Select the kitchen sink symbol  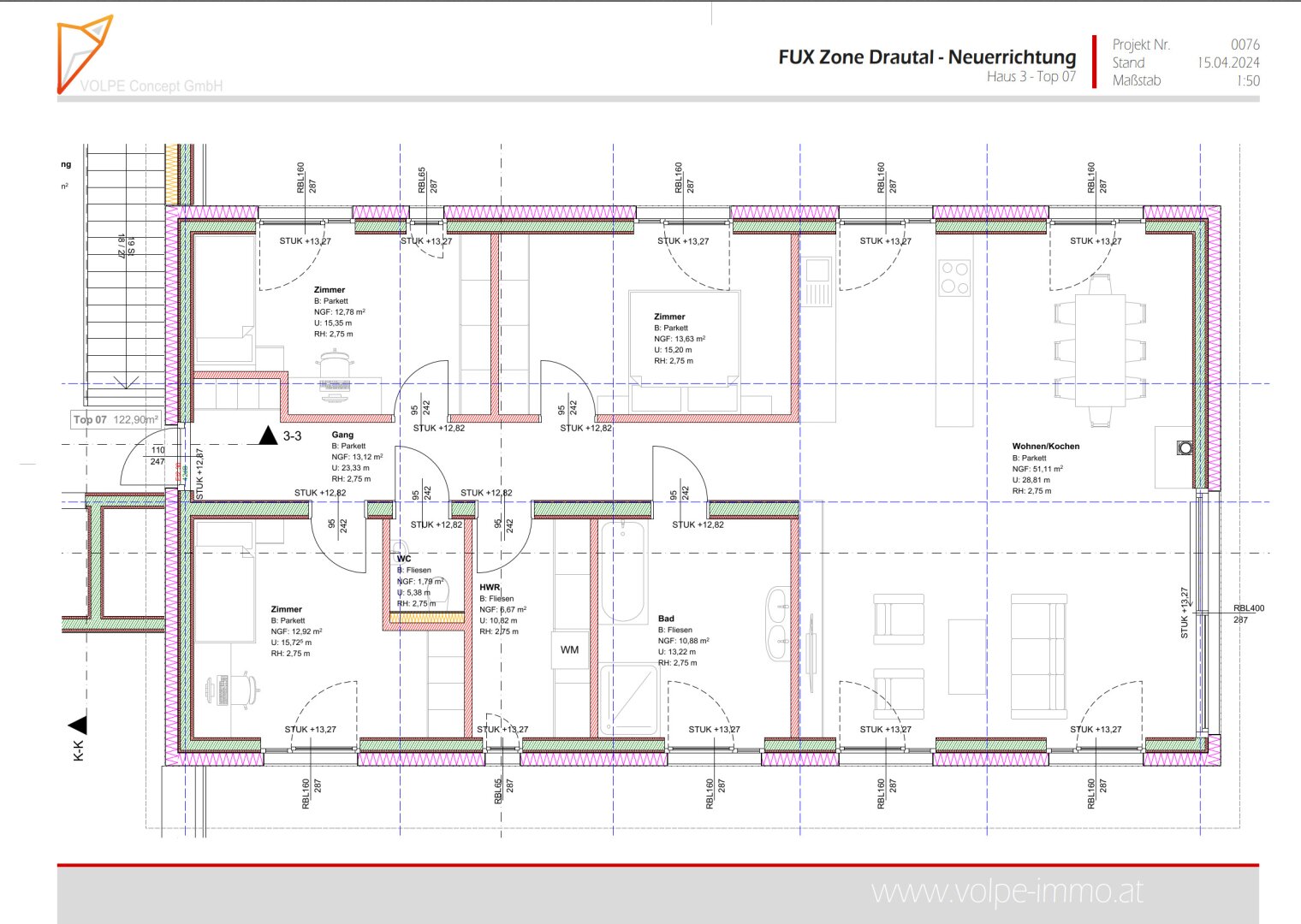(817, 281)
